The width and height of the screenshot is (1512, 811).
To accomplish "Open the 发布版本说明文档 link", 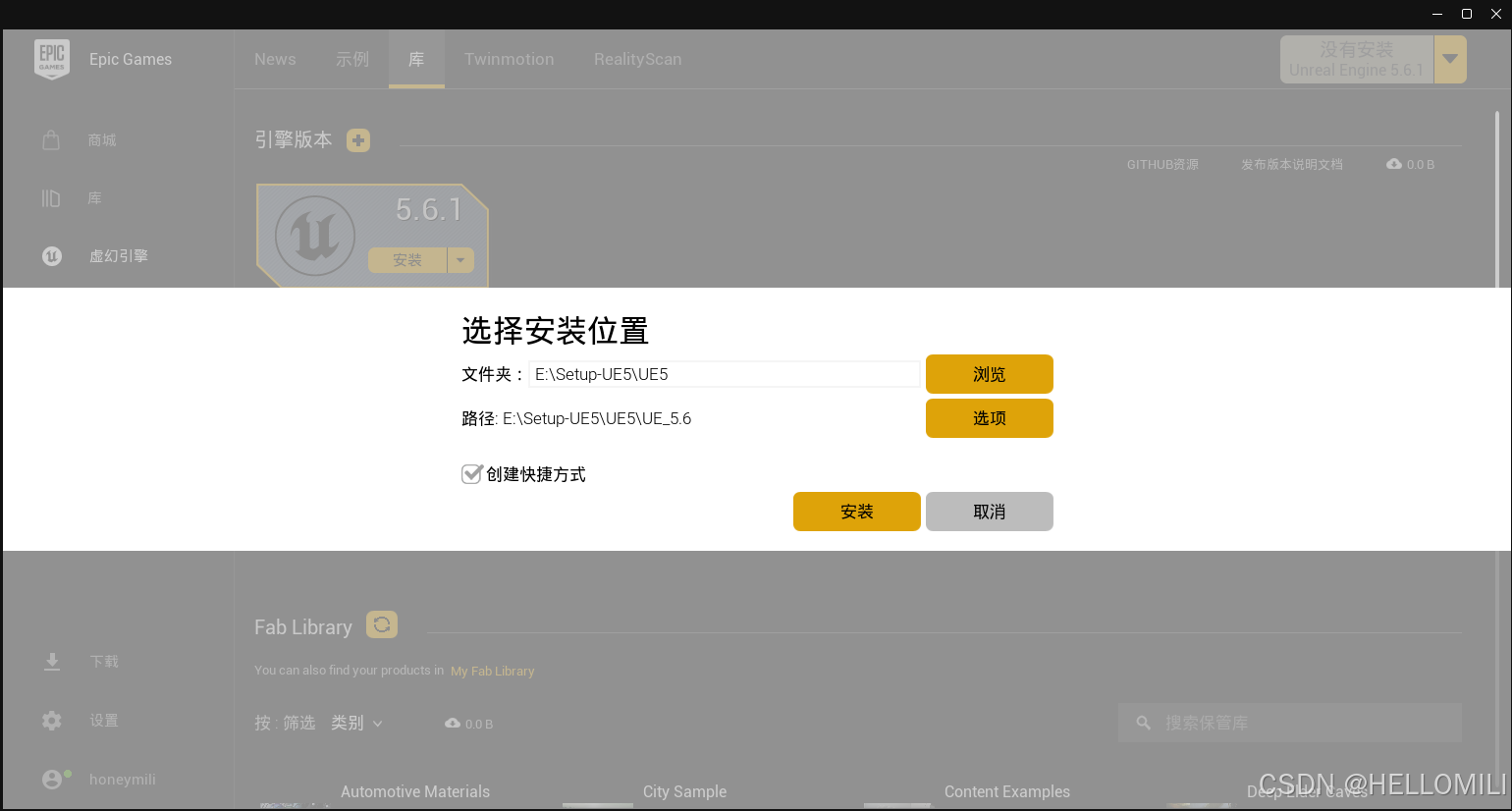I will click(x=1292, y=164).
